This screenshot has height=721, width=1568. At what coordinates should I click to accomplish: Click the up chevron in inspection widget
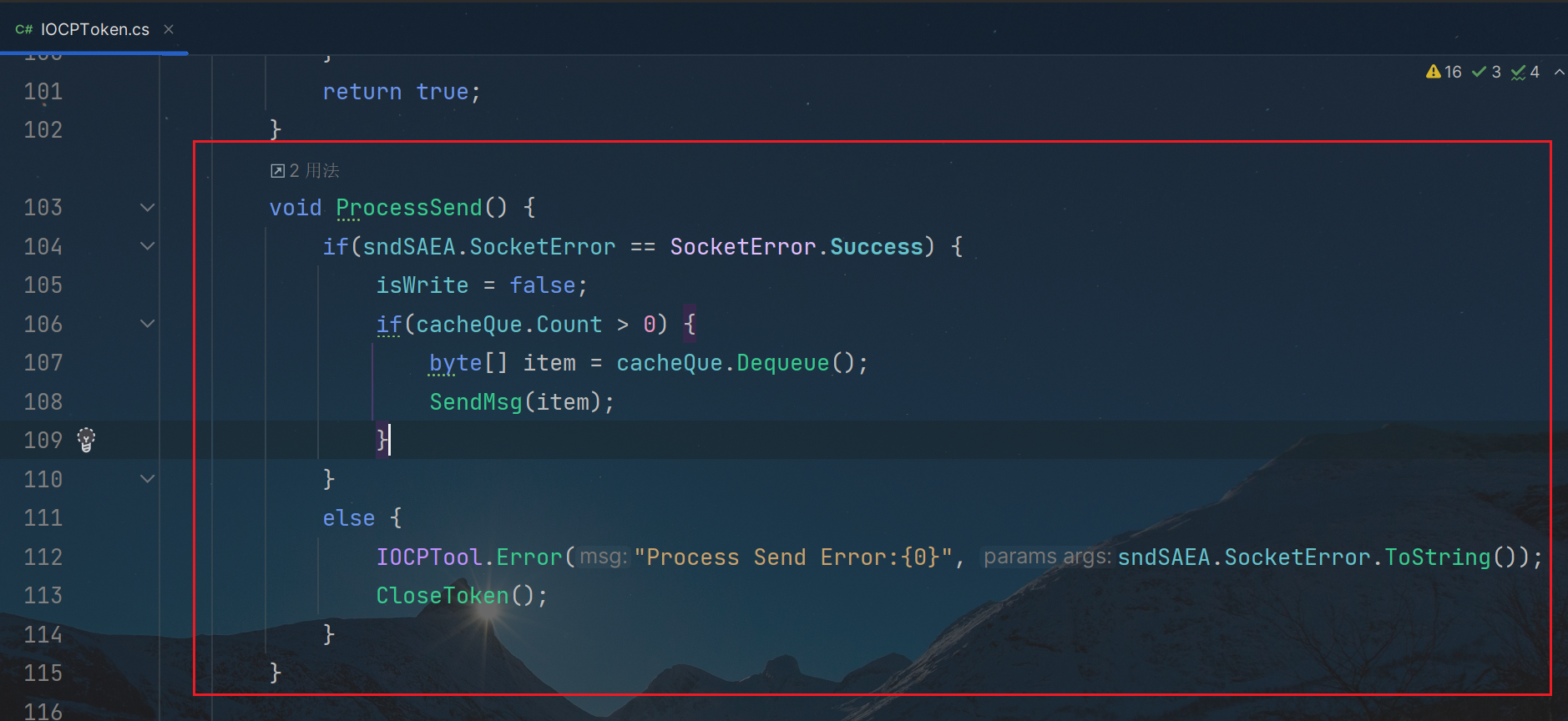(x=1559, y=73)
